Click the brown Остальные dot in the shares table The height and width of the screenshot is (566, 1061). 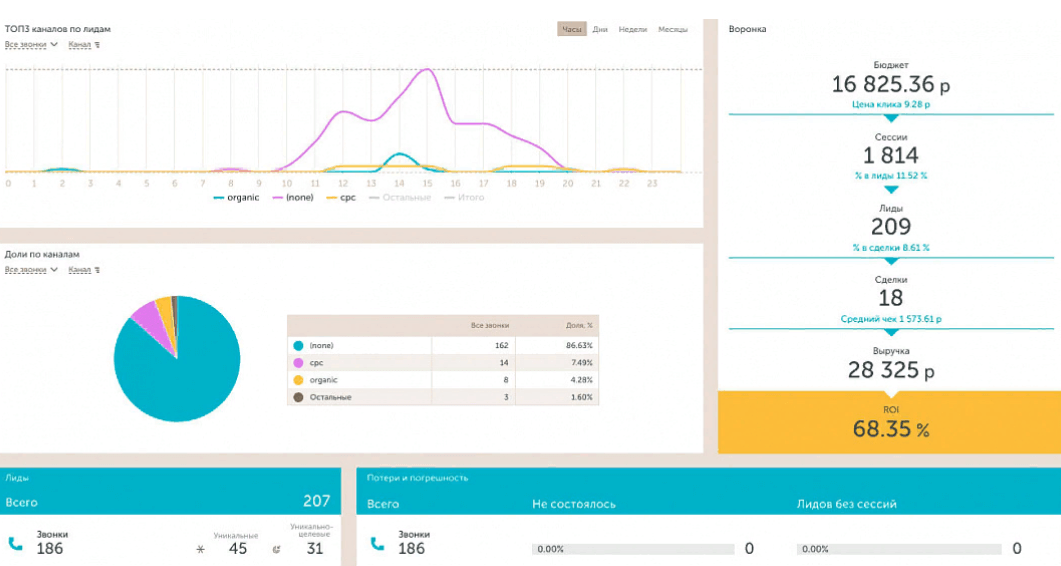[x=298, y=397]
